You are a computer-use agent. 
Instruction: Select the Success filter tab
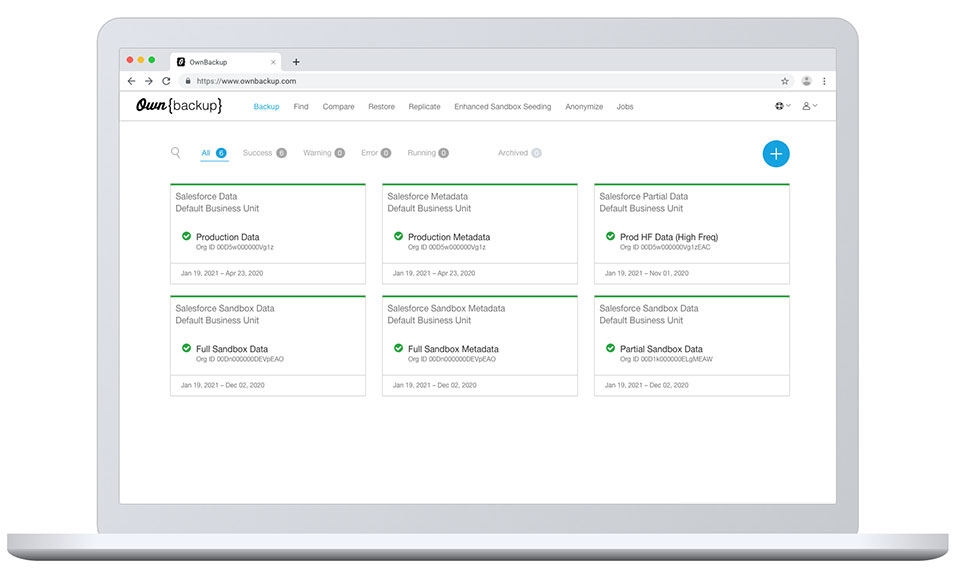point(264,153)
